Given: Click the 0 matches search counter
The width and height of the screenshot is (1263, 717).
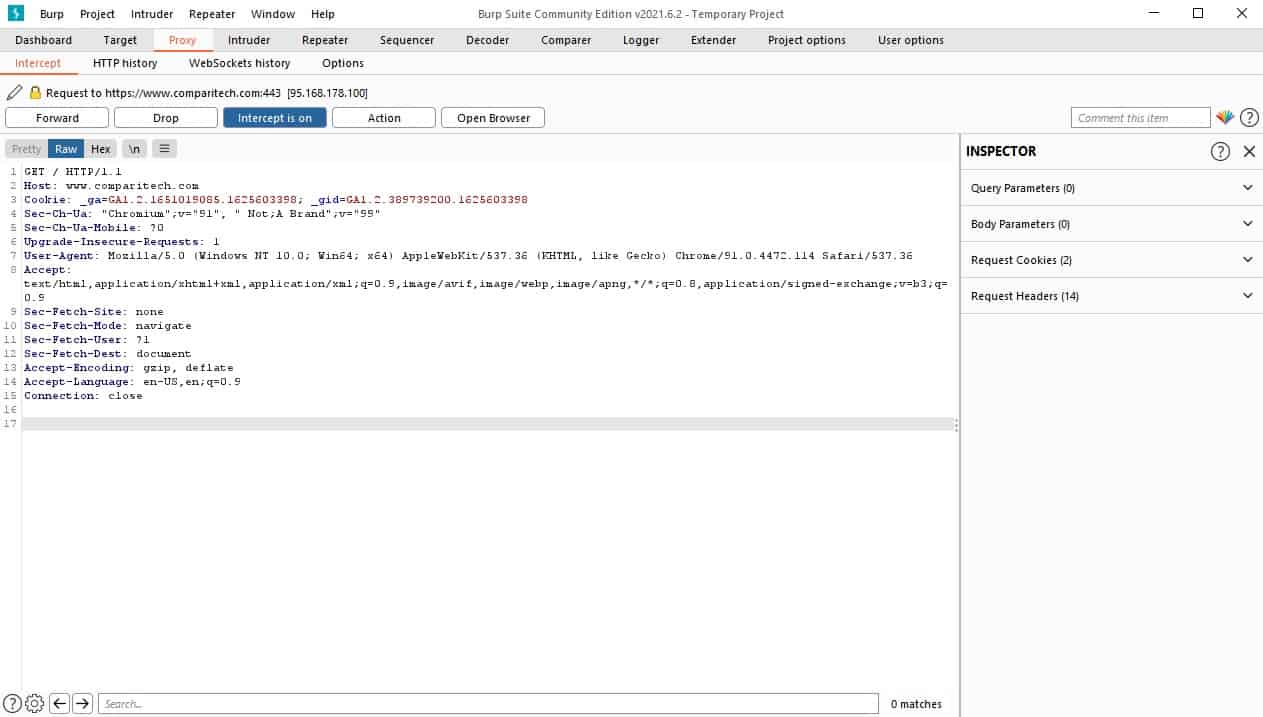Looking at the screenshot, I should click(916, 704).
